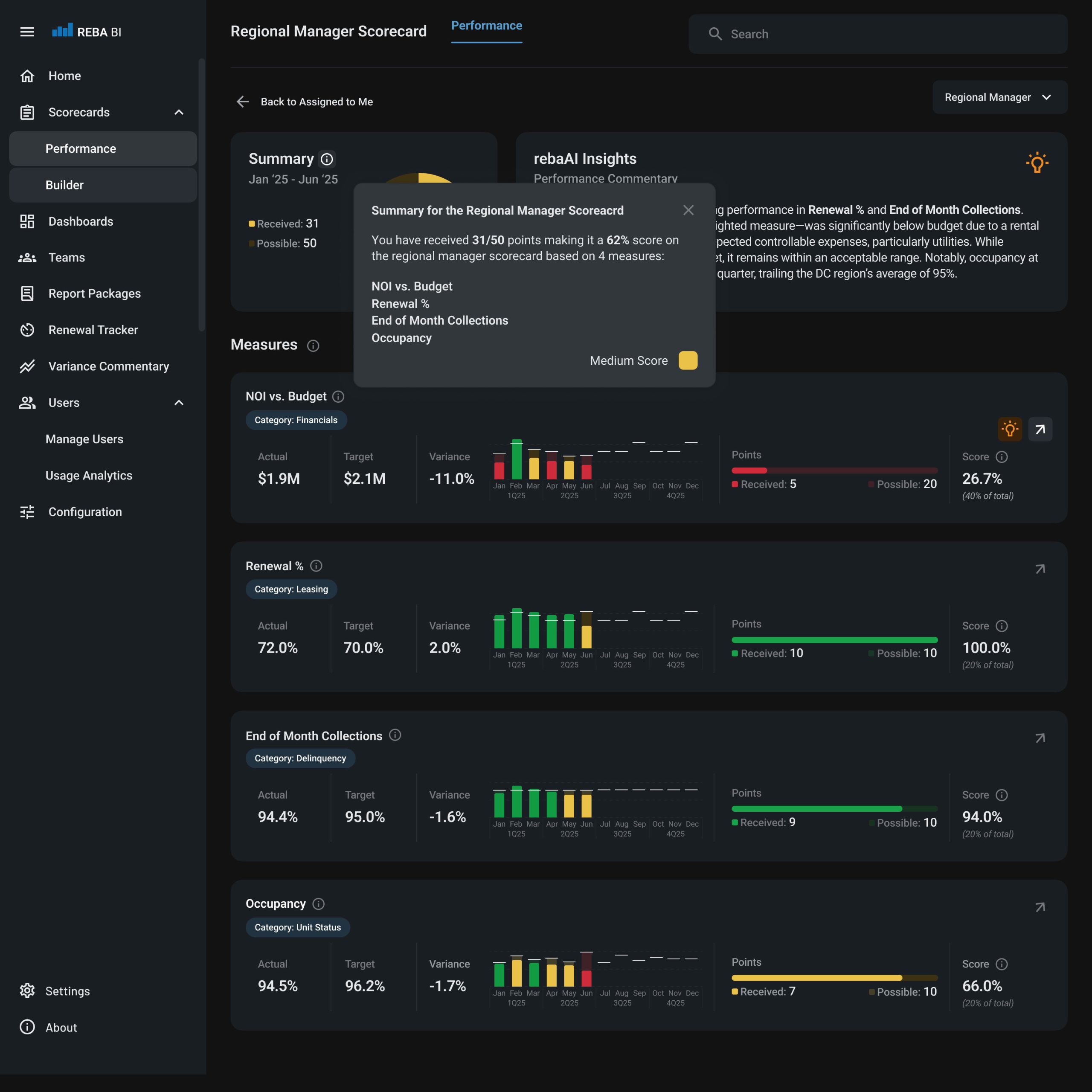Click the Search input field
The height and width of the screenshot is (1092, 1092).
pyautogui.click(x=878, y=34)
